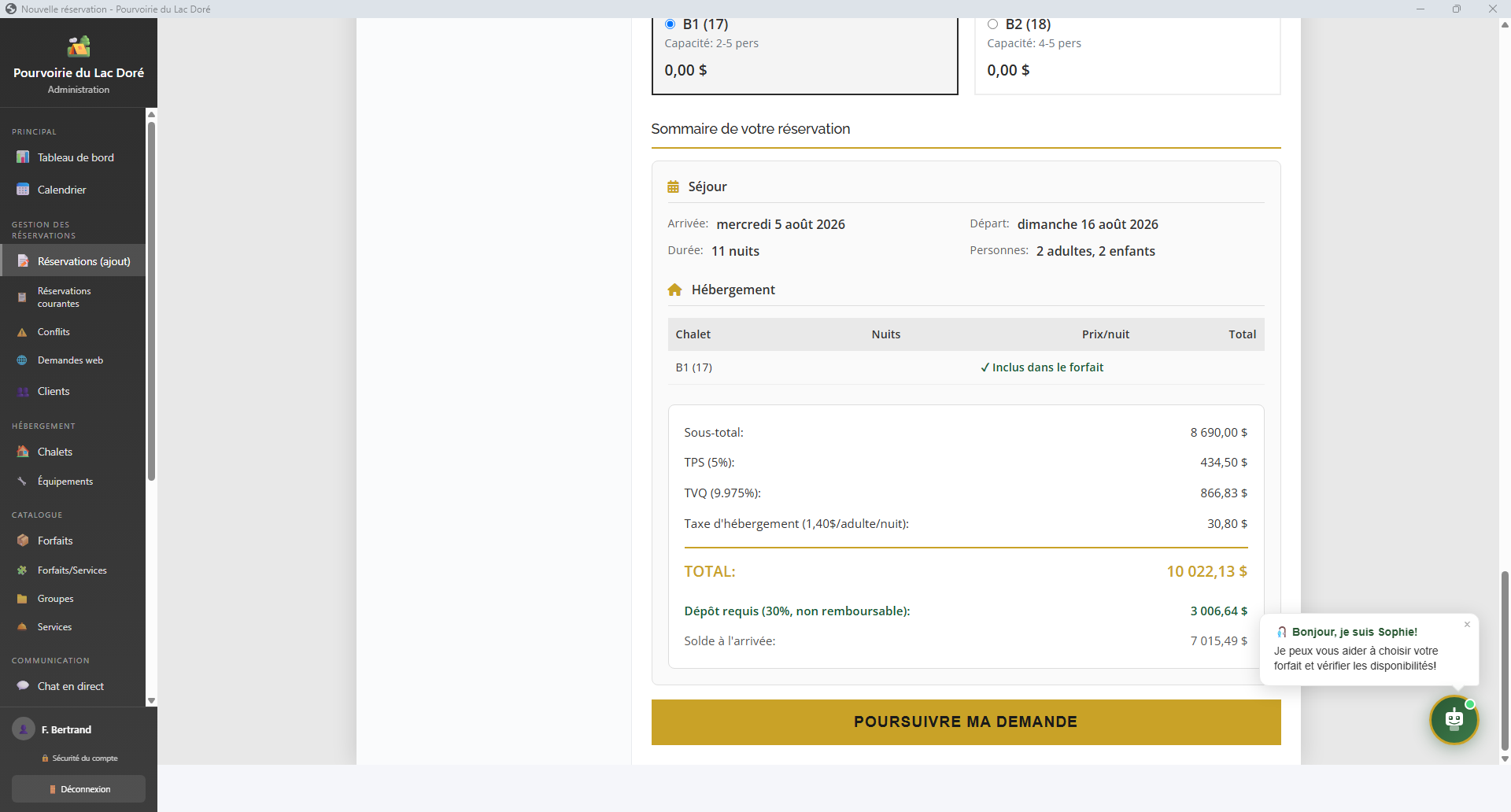Viewport: 1511px width, 812px height.
Task: Click the Nuits column header
Action: (885, 334)
